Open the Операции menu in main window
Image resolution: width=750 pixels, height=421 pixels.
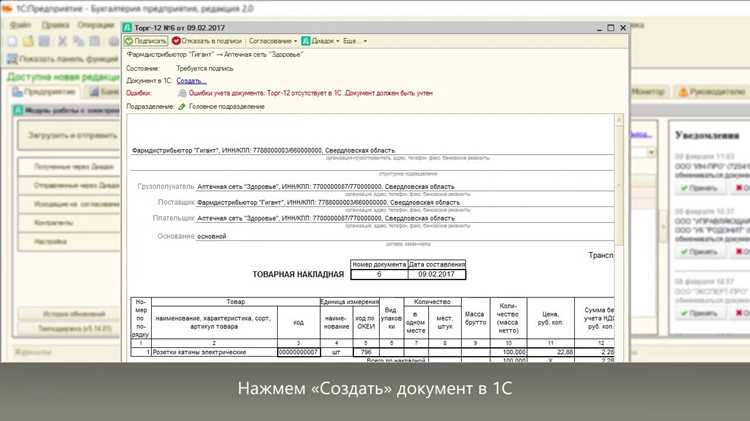tap(96, 25)
